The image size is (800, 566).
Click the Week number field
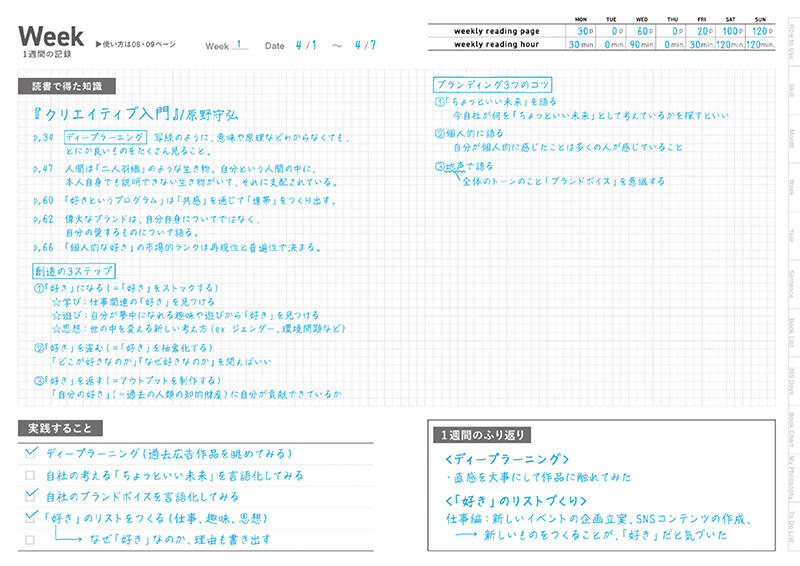239,45
